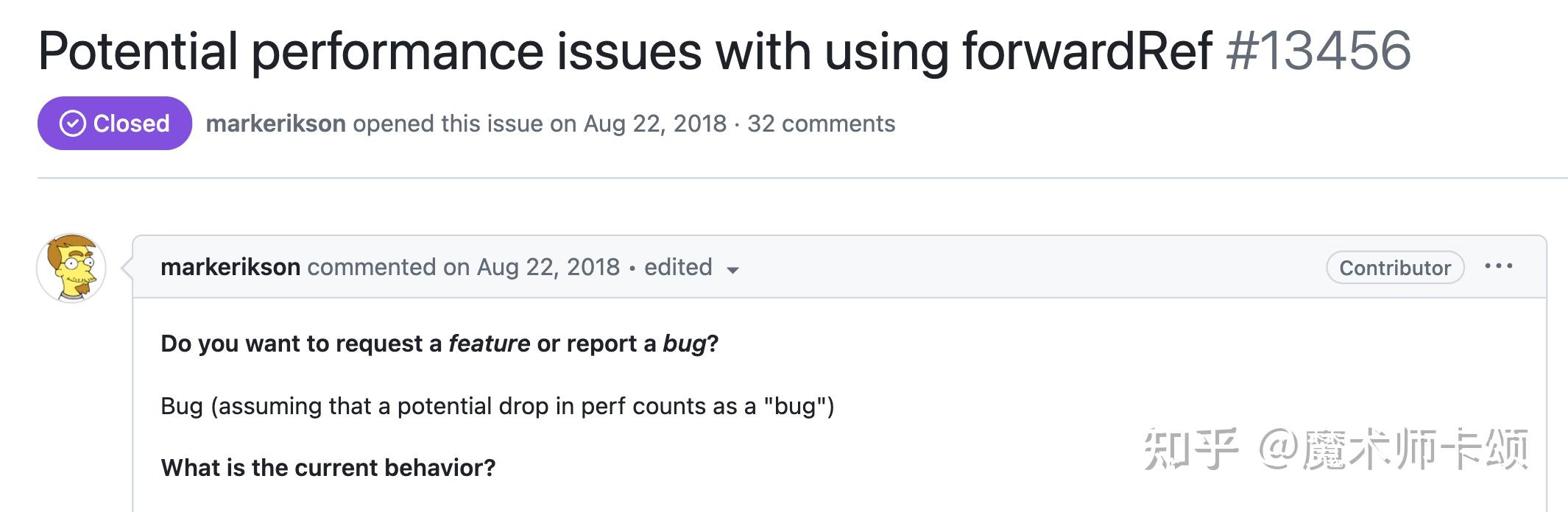
Task: Open the comment options kebab (•••) menu
Action: coord(1500,267)
